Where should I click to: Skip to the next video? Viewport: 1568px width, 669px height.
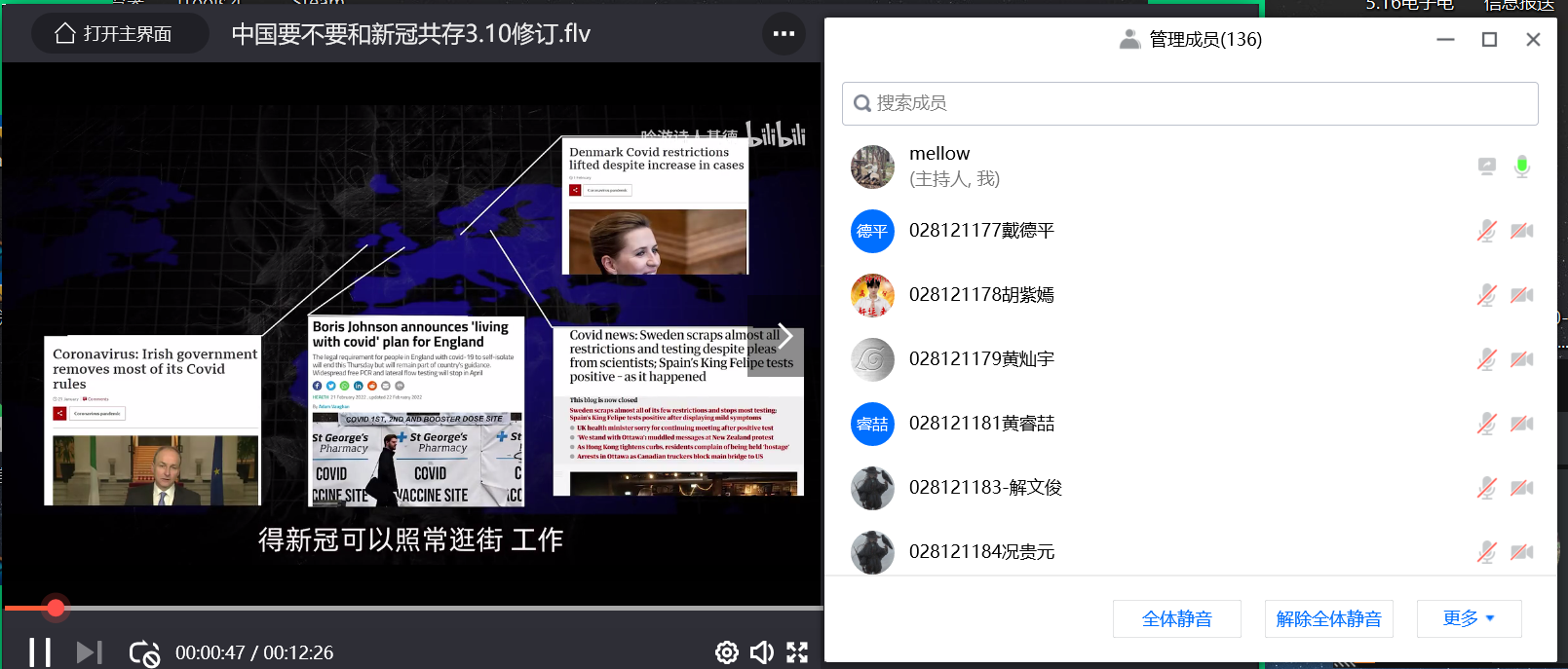tap(89, 651)
